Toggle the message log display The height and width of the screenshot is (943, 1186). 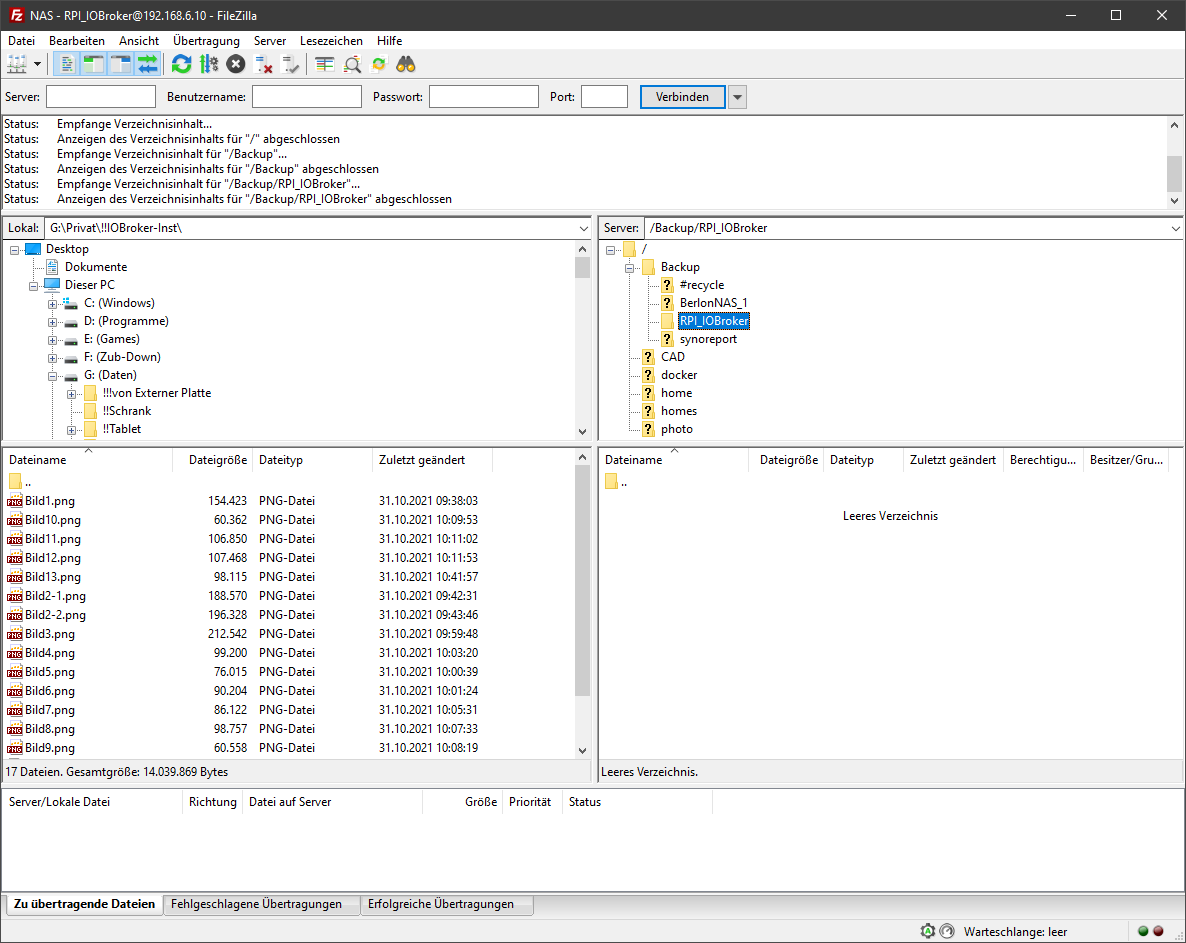tap(66, 64)
